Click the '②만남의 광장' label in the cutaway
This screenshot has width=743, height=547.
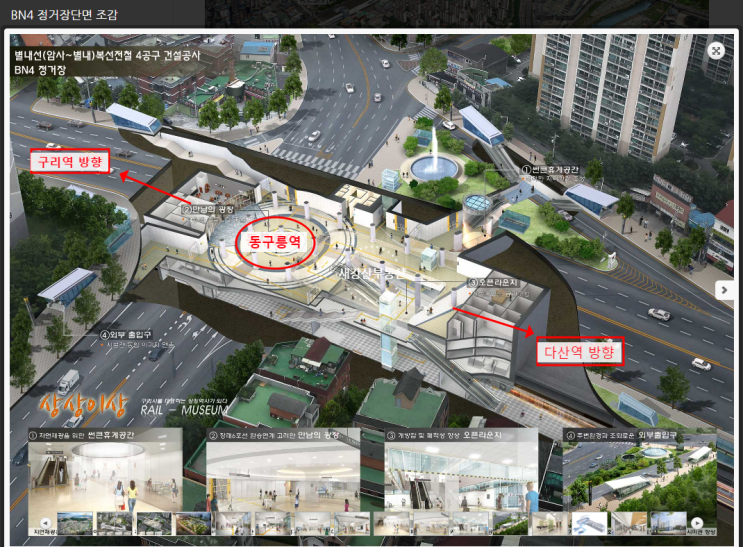(208, 209)
